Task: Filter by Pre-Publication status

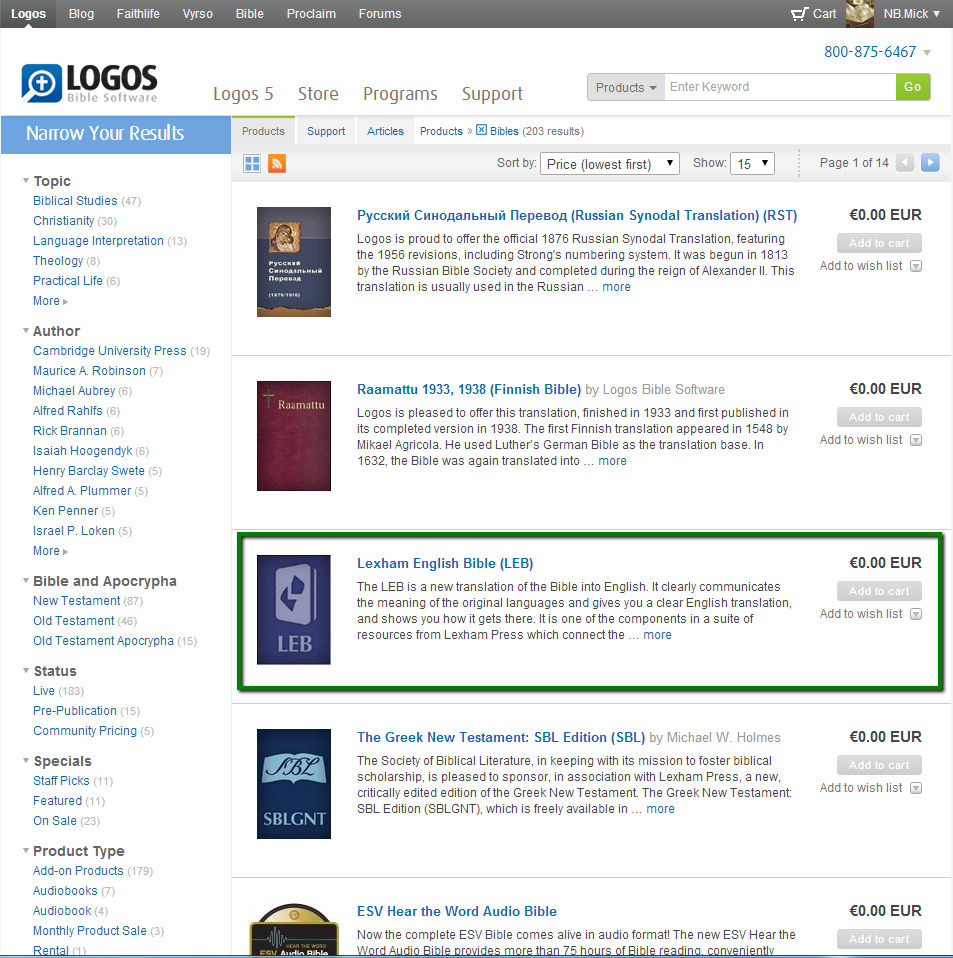Action: coord(75,711)
